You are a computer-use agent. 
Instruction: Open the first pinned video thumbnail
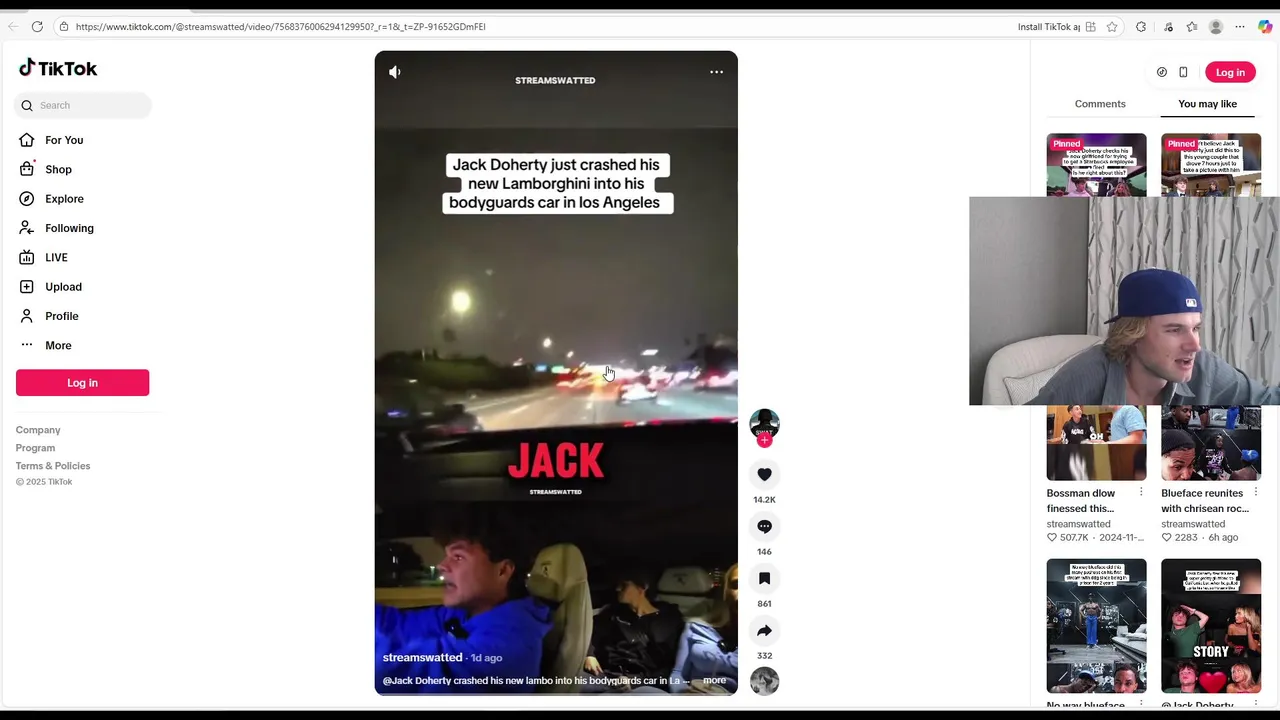1096,165
